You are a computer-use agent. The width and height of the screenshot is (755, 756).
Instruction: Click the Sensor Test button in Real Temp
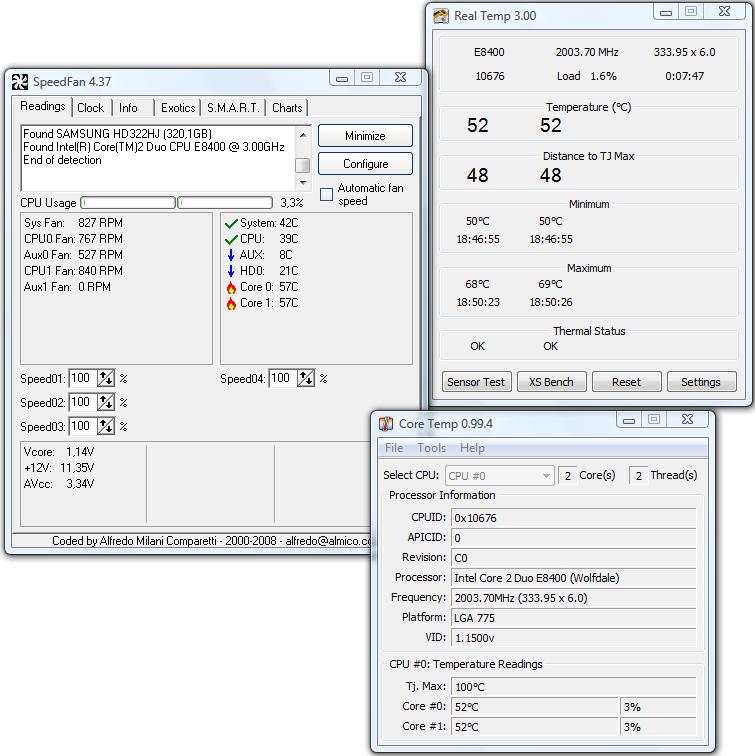pyautogui.click(x=476, y=382)
